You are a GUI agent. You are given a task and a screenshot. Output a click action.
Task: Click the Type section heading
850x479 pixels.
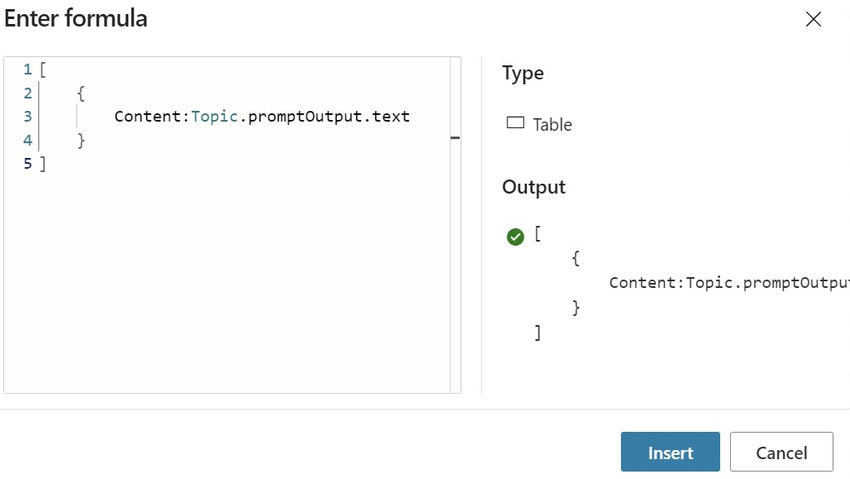coord(522,73)
